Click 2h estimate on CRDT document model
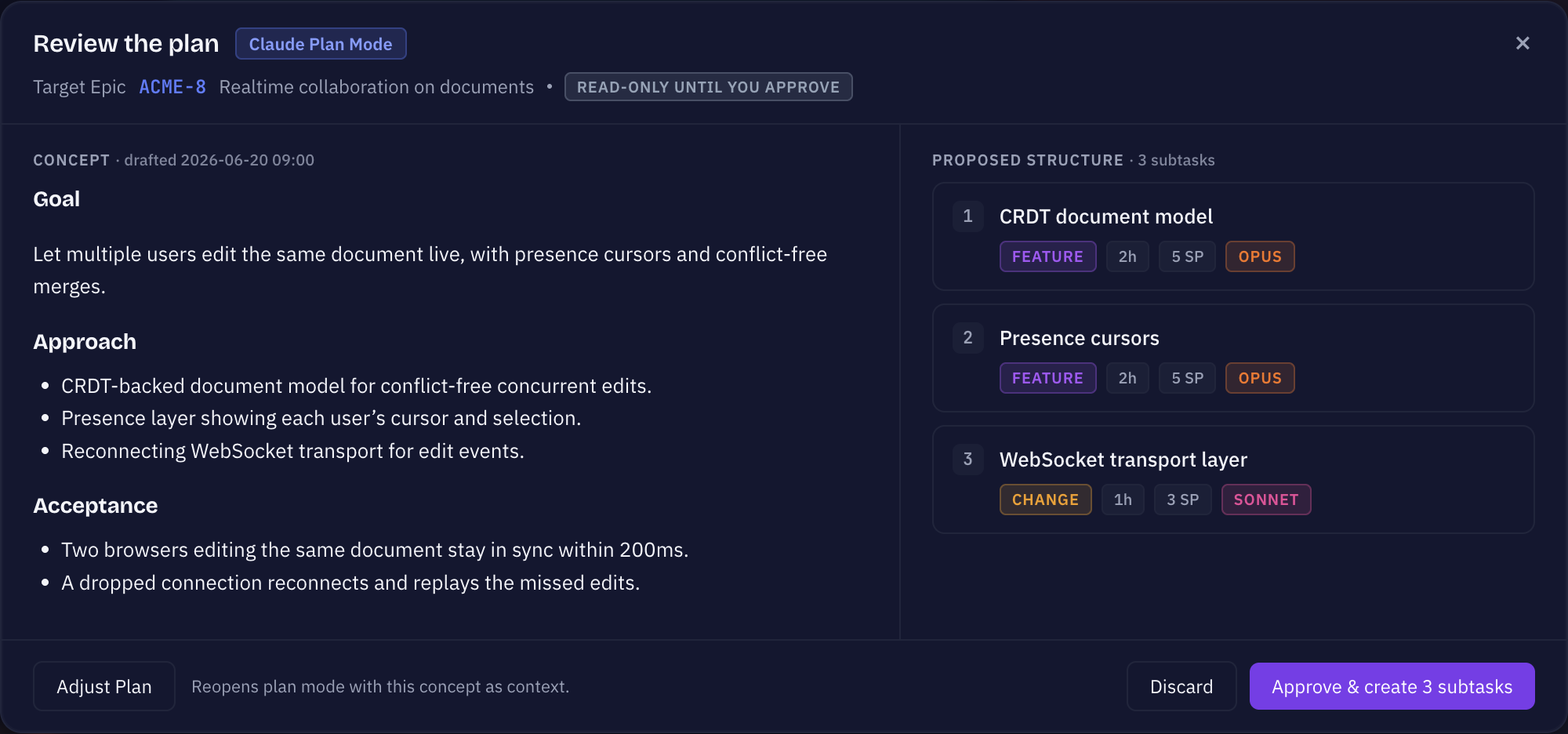1568x734 pixels. 1127,256
